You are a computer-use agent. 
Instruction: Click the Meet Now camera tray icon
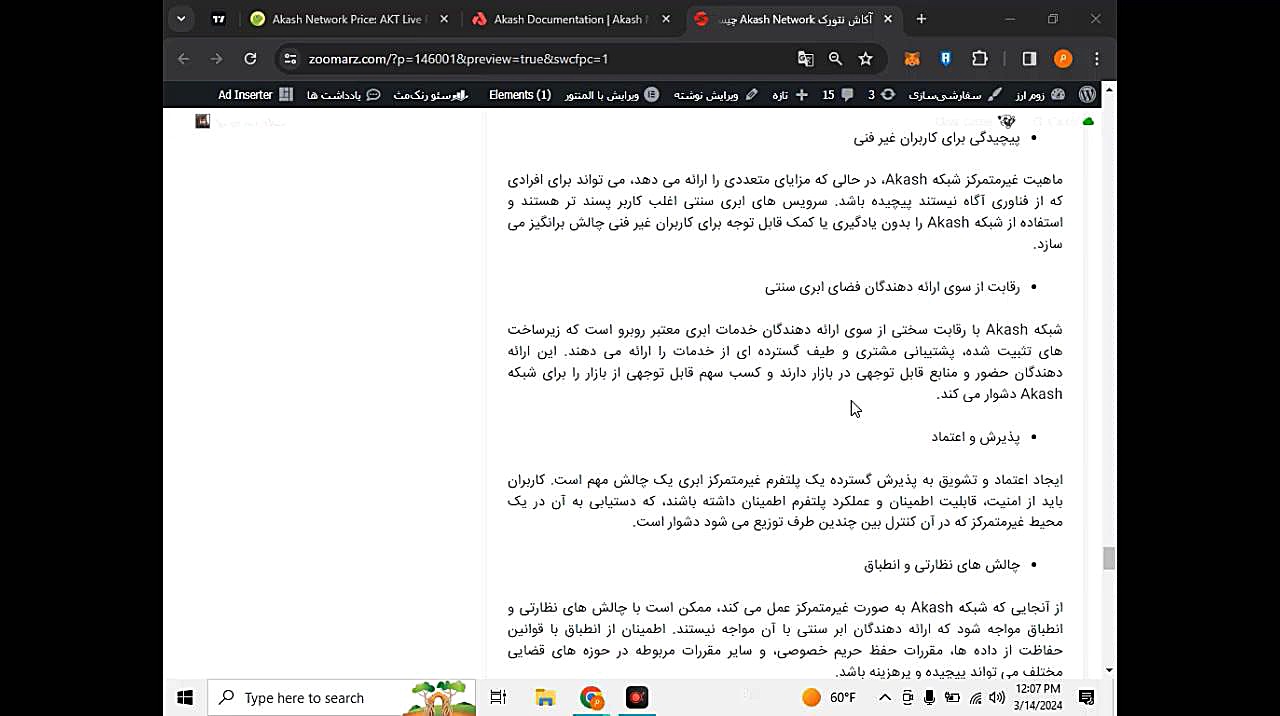tap(908, 698)
